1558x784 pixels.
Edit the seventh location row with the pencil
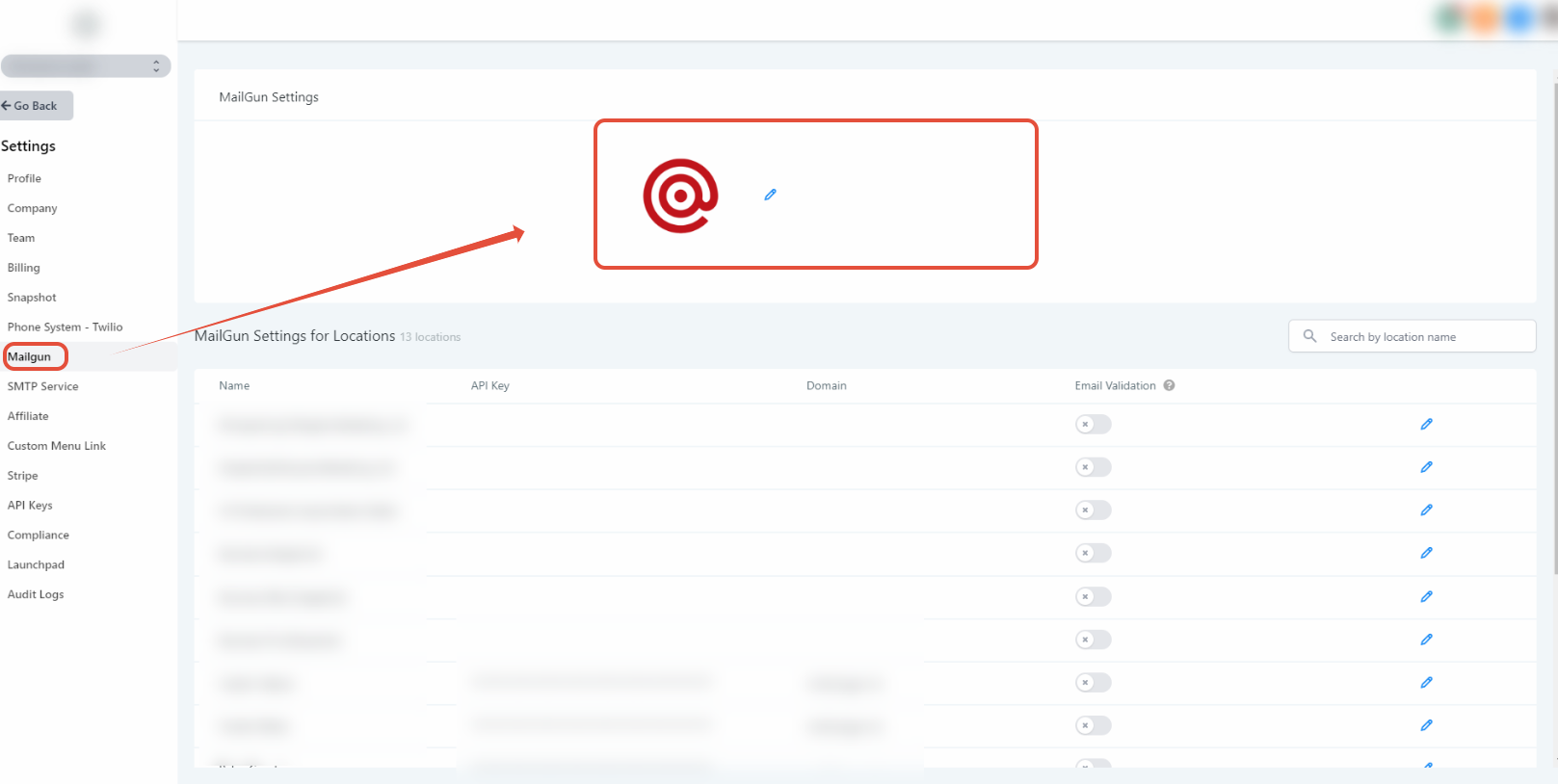pyautogui.click(x=1426, y=683)
